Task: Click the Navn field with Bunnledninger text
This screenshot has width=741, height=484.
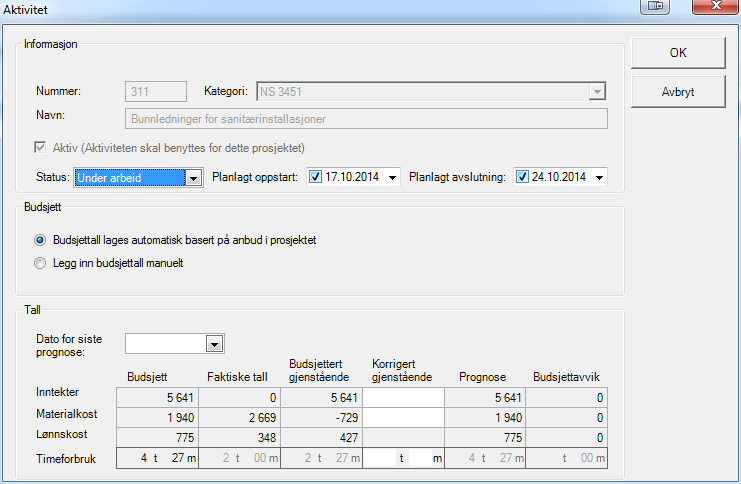Action: [x=366, y=119]
